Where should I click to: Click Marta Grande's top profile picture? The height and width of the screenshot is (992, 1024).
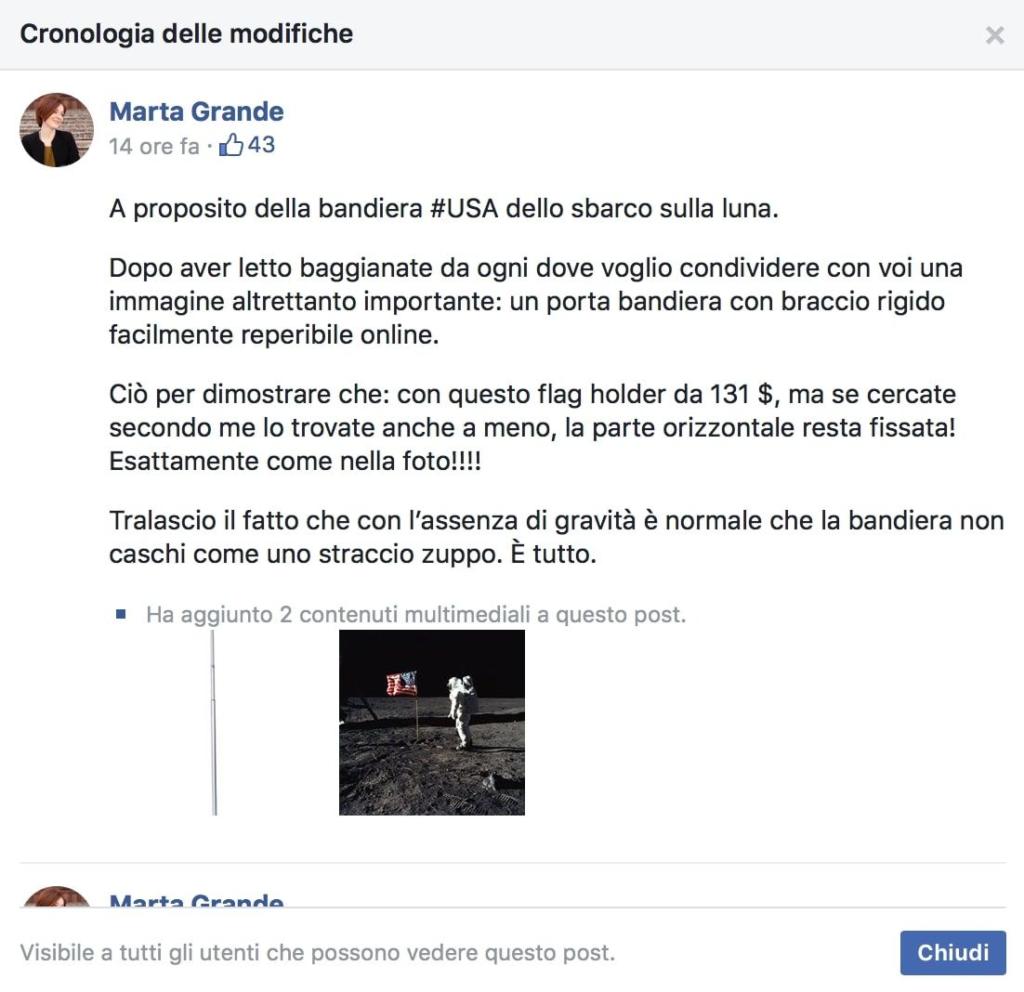tap(57, 129)
